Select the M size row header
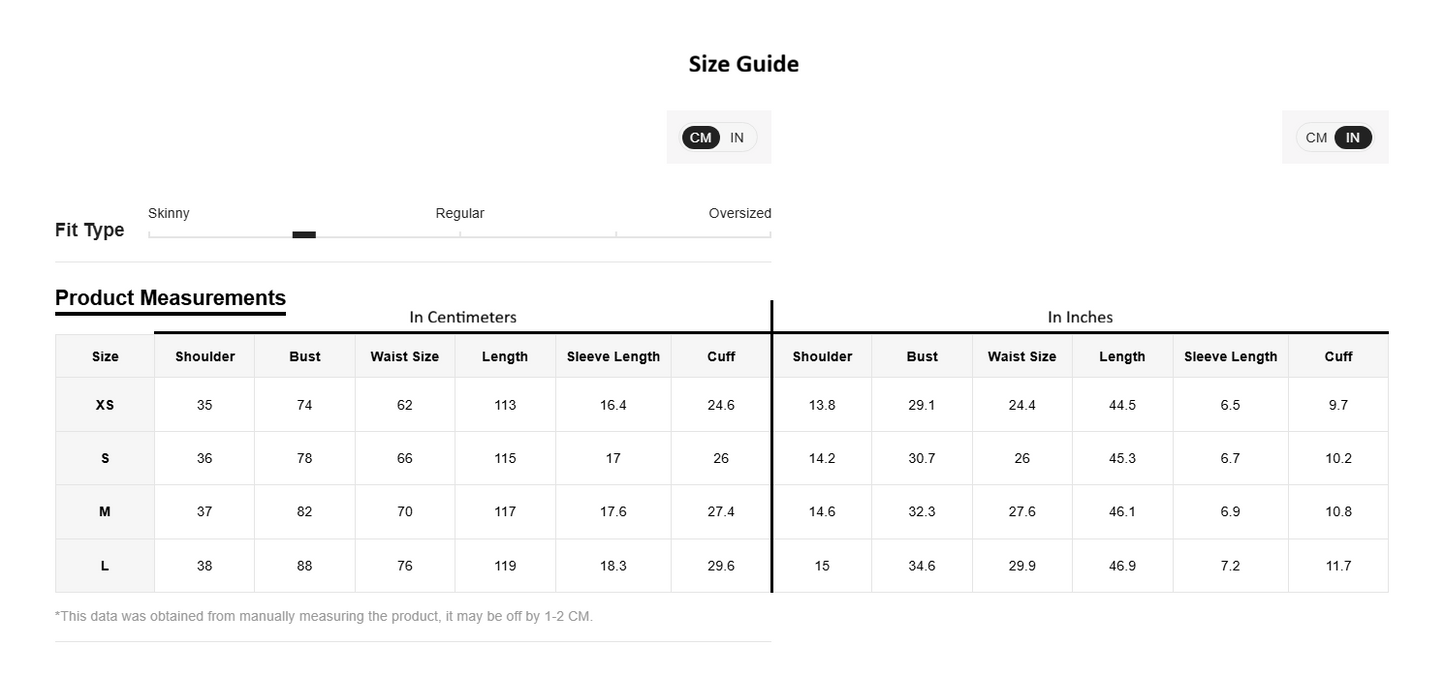Image resolution: width=1445 pixels, height=677 pixels. (x=105, y=511)
